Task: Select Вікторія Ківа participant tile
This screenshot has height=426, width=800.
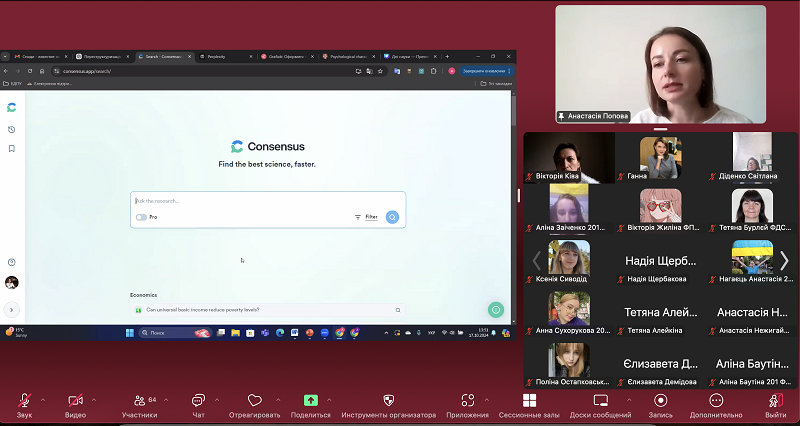Action: (569, 158)
